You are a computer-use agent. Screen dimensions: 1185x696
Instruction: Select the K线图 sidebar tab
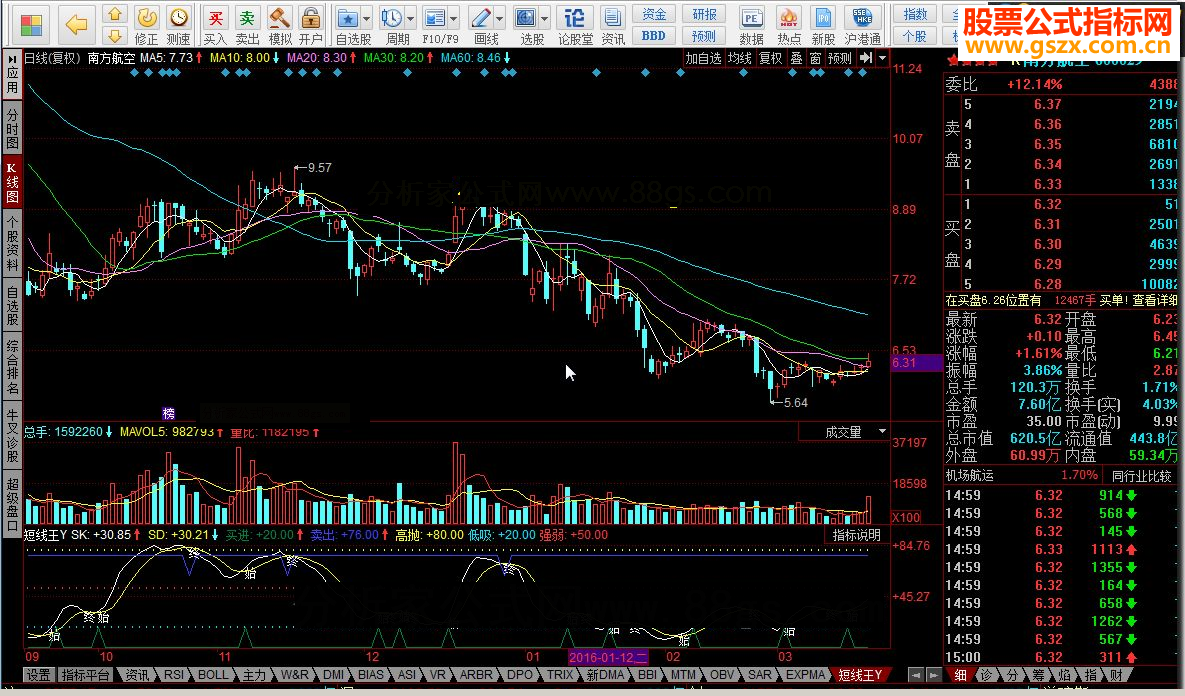tap(12, 182)
